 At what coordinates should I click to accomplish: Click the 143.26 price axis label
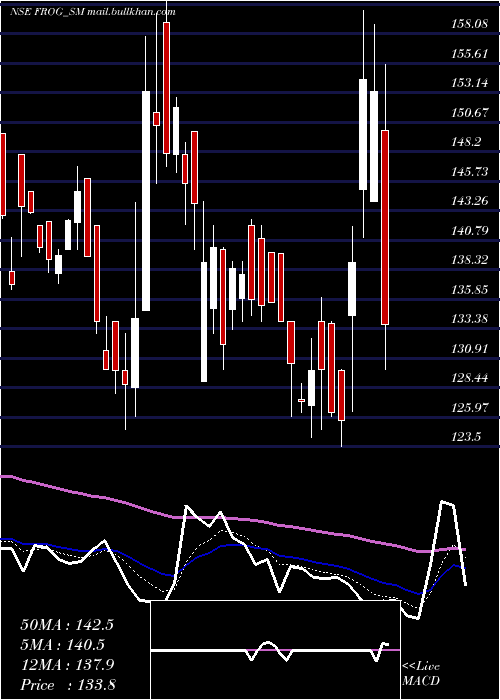[x=469, y=200]
